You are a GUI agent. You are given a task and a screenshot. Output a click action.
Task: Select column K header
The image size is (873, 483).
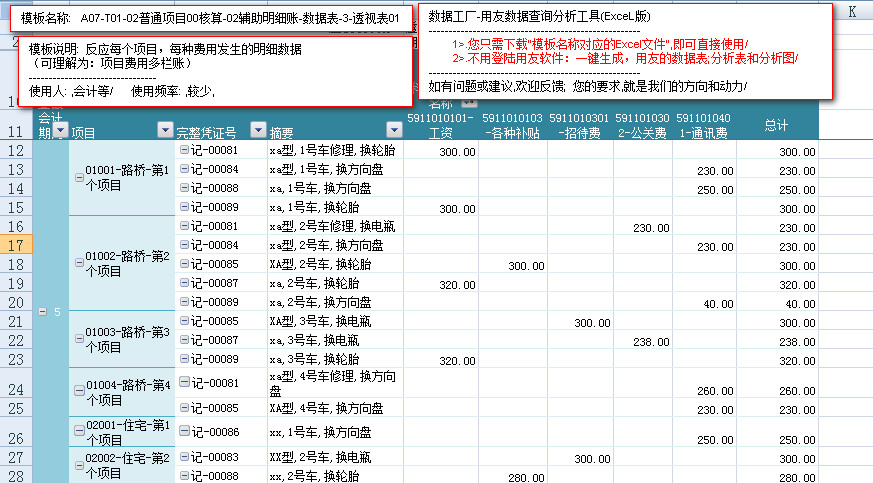[x=851, y=12]
